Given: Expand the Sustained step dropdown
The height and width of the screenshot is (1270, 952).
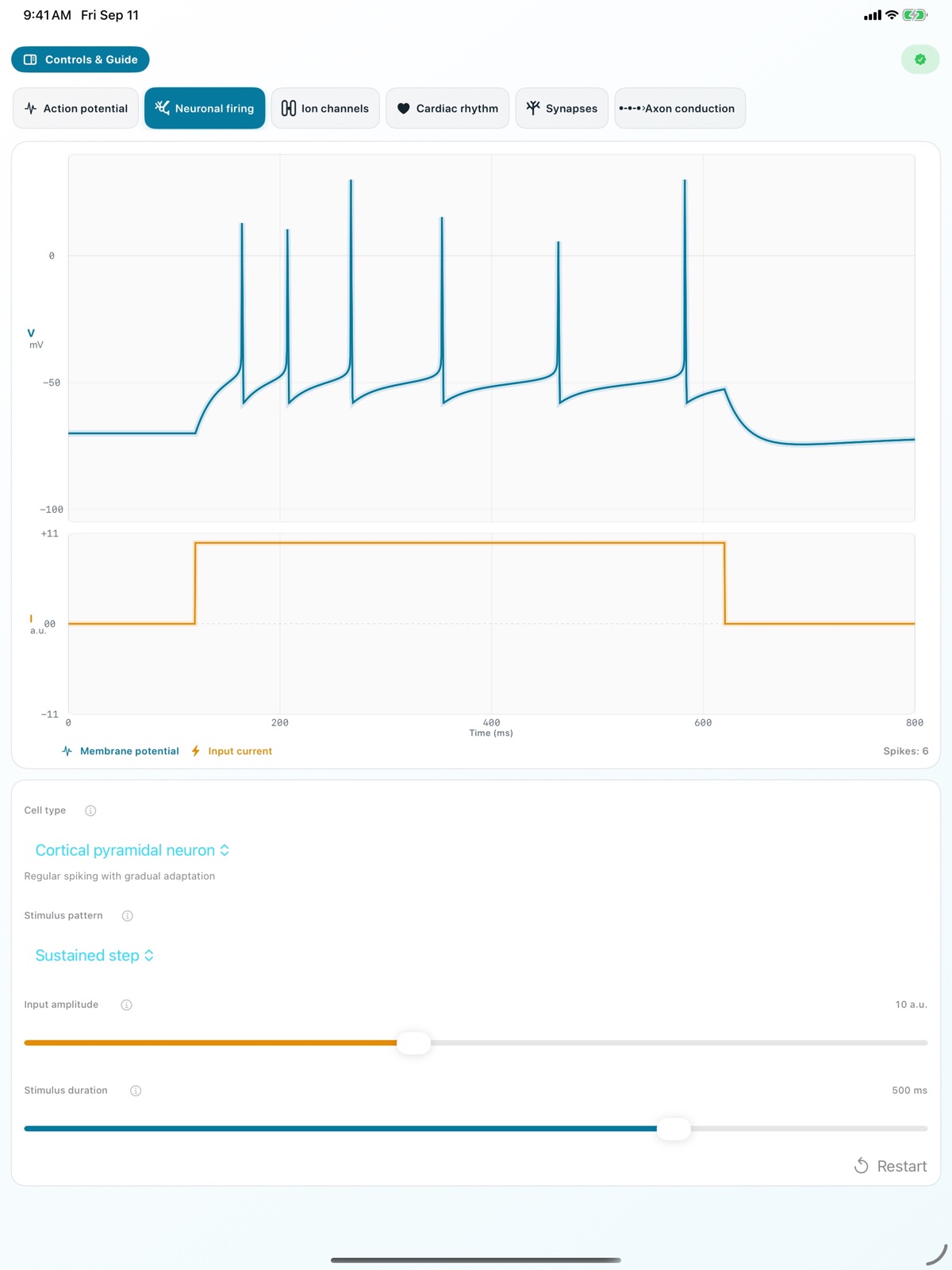Looking at the screenshot, I should [x=94, y=956].
